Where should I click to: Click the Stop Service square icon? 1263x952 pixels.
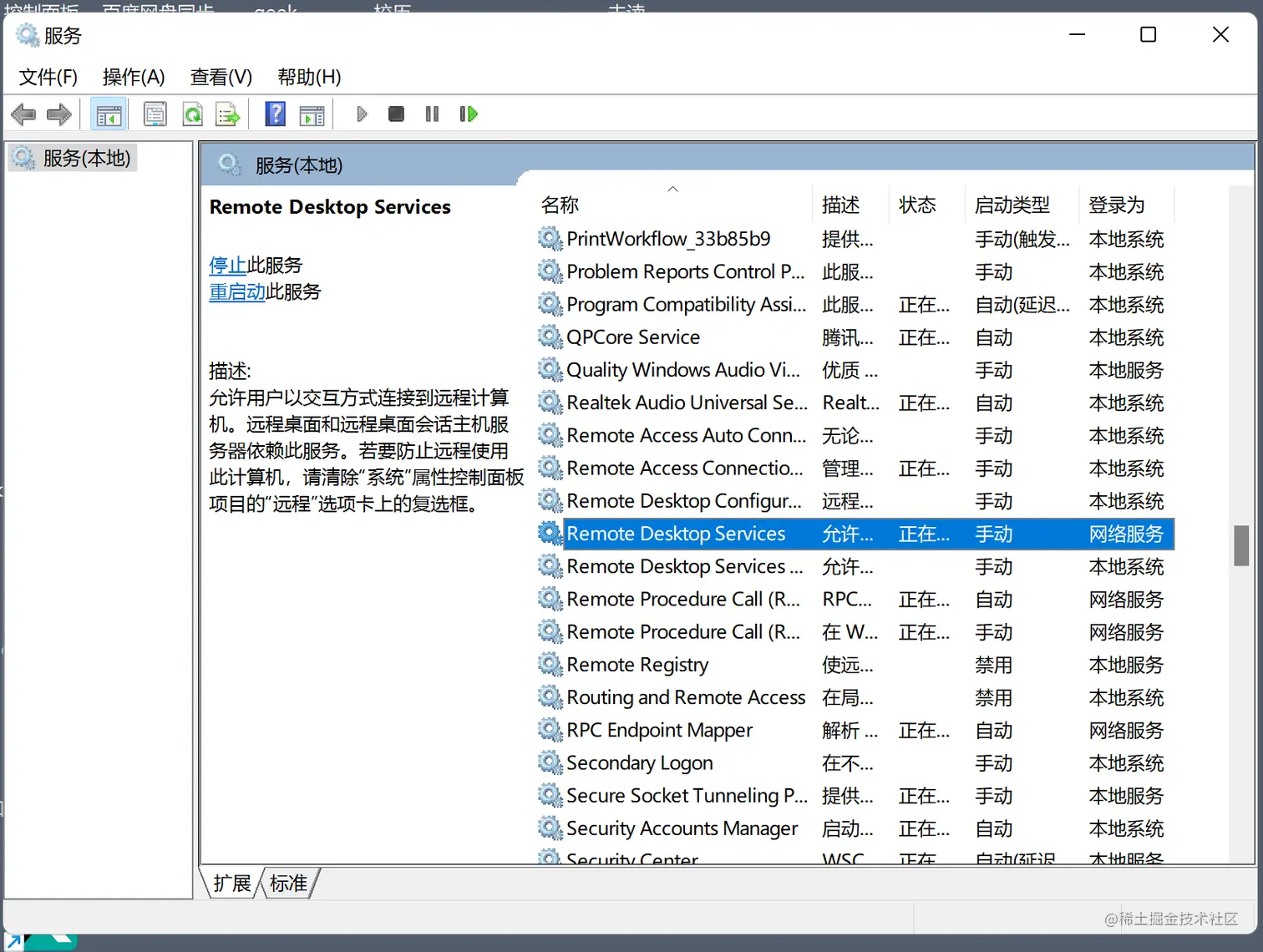(x=396, y=114)
